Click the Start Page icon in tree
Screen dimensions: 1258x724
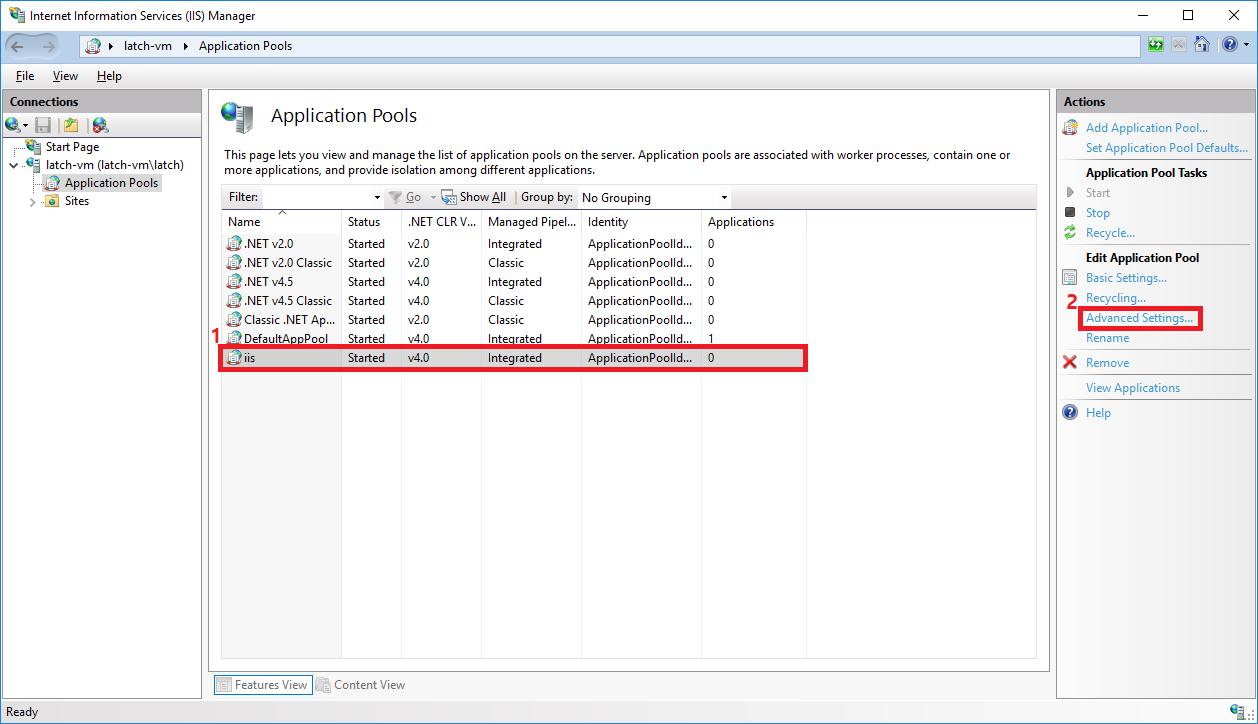34,147
